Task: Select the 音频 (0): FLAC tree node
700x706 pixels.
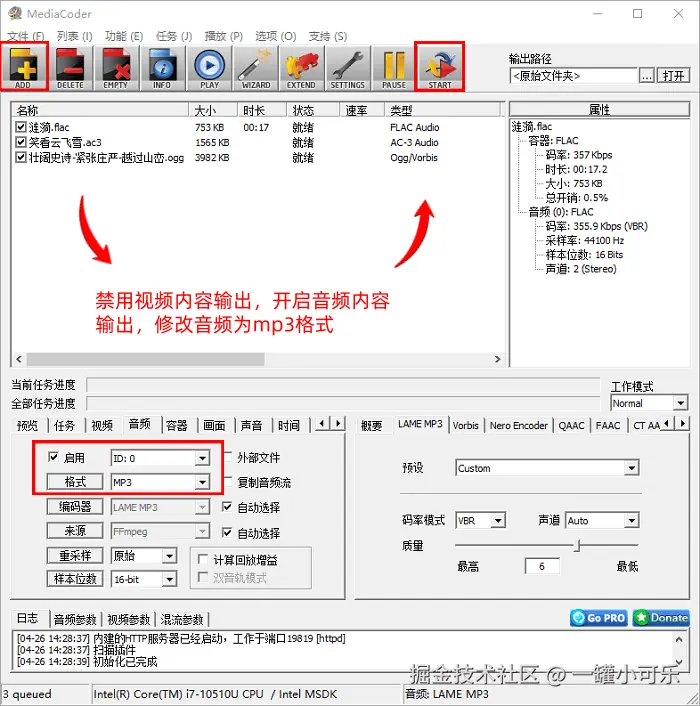Action: pos(561,212)
